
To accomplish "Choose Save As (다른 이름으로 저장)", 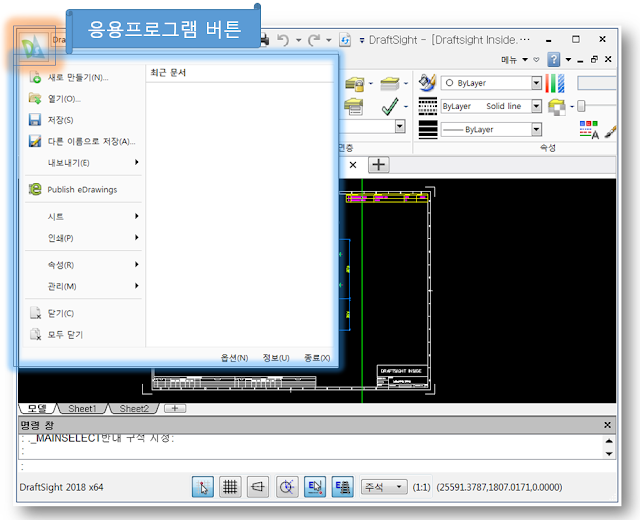I will pyautogui.click(x=83, y=141).
